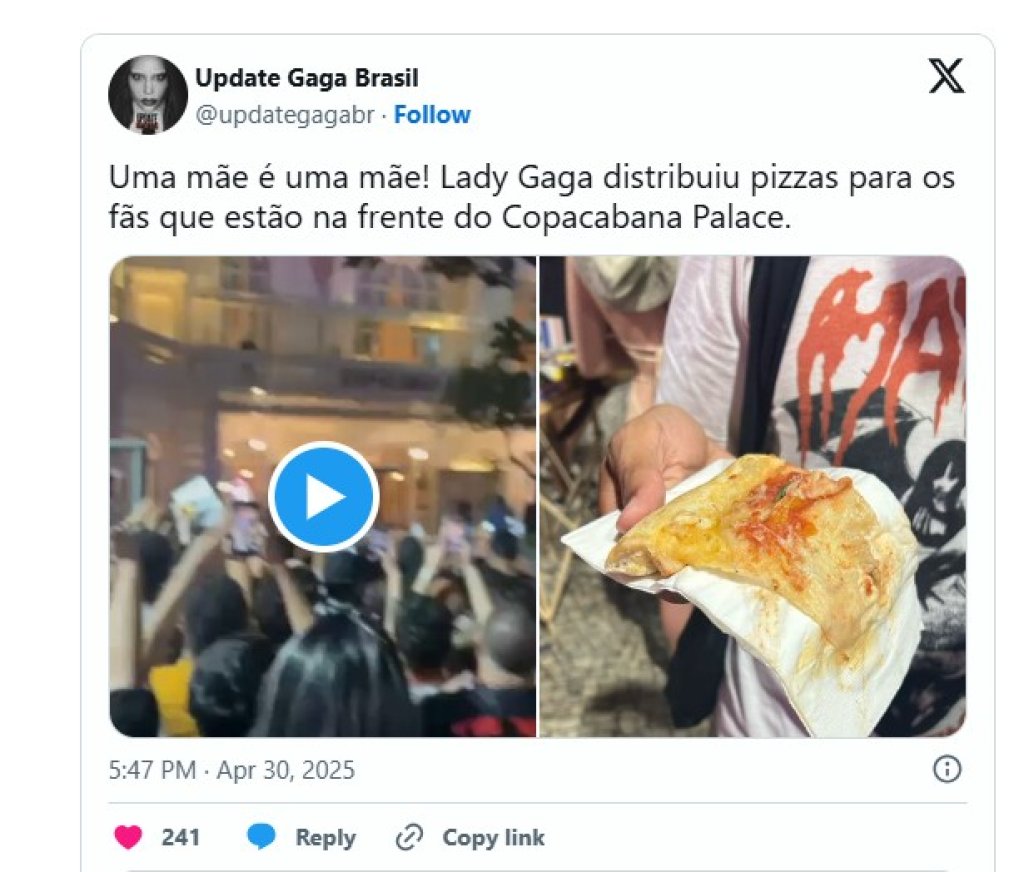Like the tweet with heart icon
This screenshot has width=1024, height=872.
[128, 837]
